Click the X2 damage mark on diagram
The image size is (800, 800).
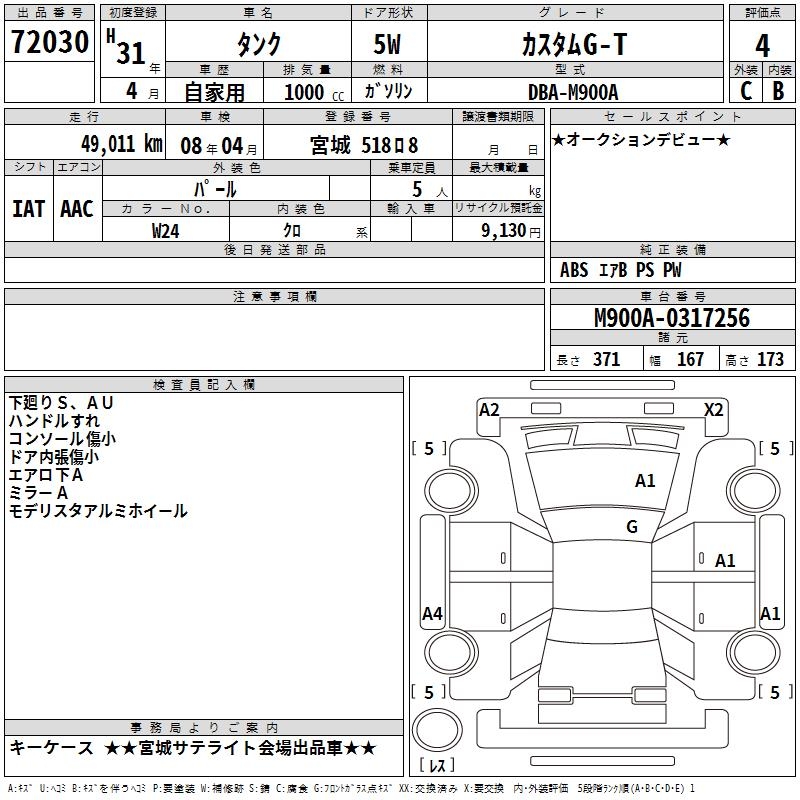[714, 410]
